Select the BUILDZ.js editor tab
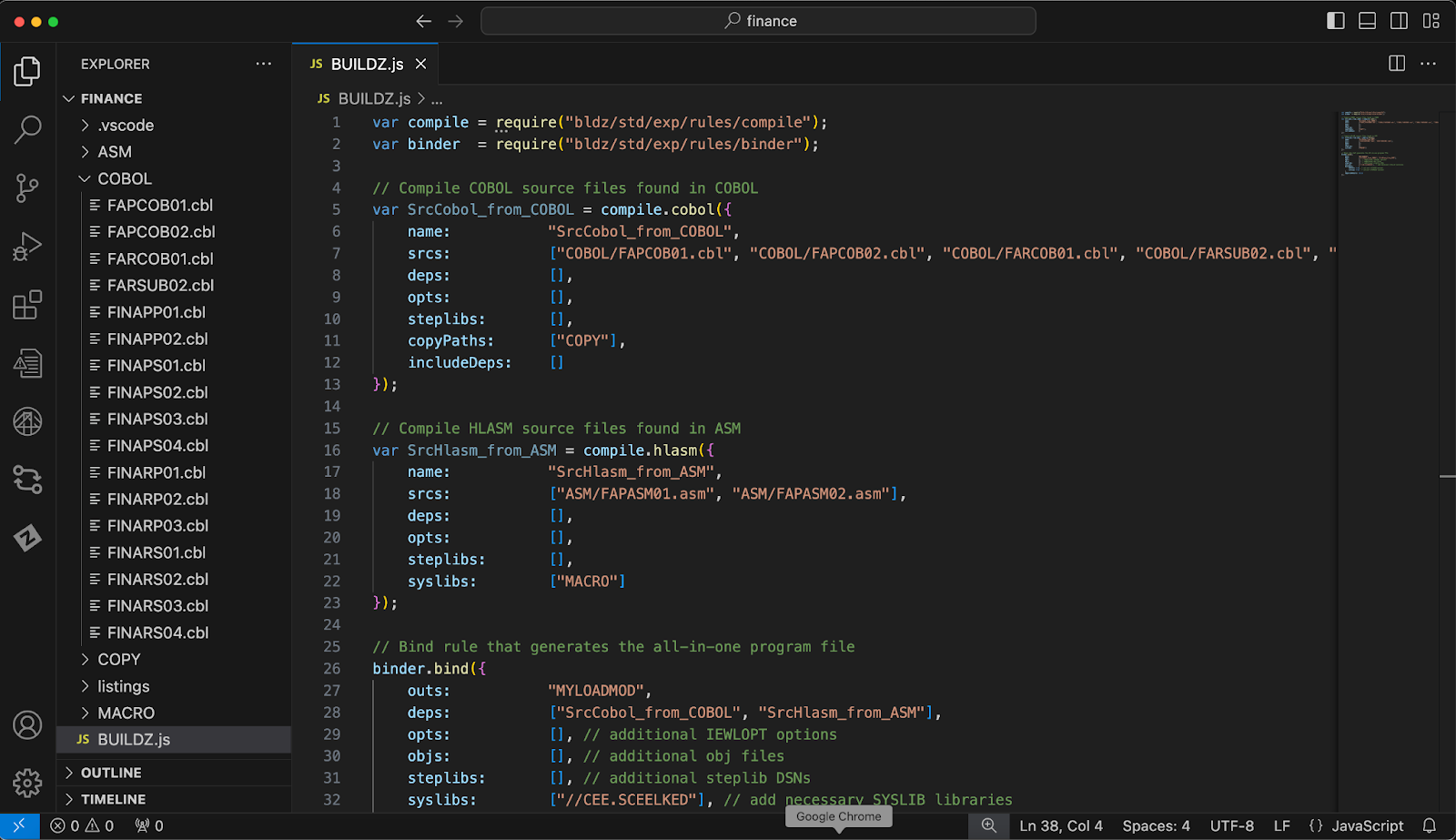This screenshot has width=1456, height=840. pyautogui.click(x=365, y=64)
